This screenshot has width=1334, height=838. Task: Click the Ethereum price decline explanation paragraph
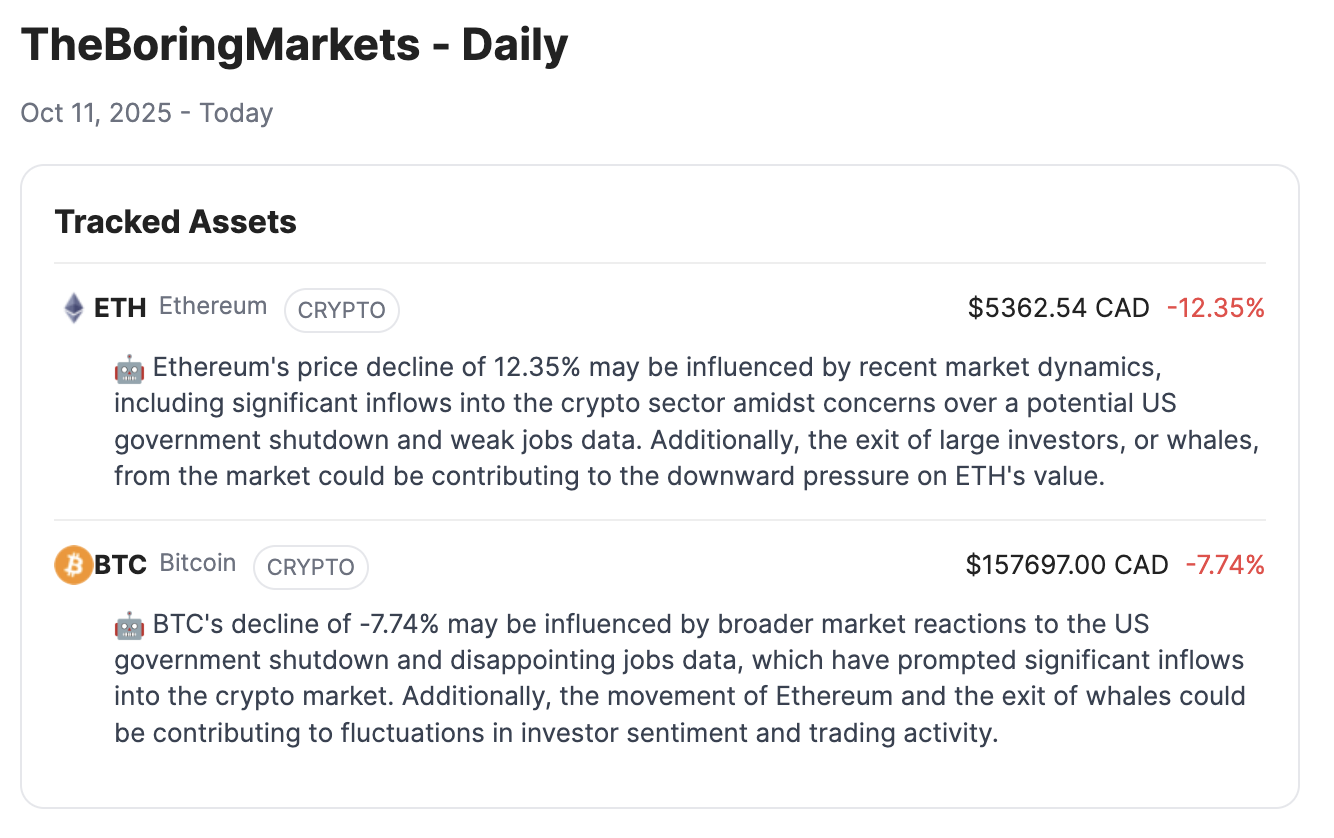[x=640, y=422]
